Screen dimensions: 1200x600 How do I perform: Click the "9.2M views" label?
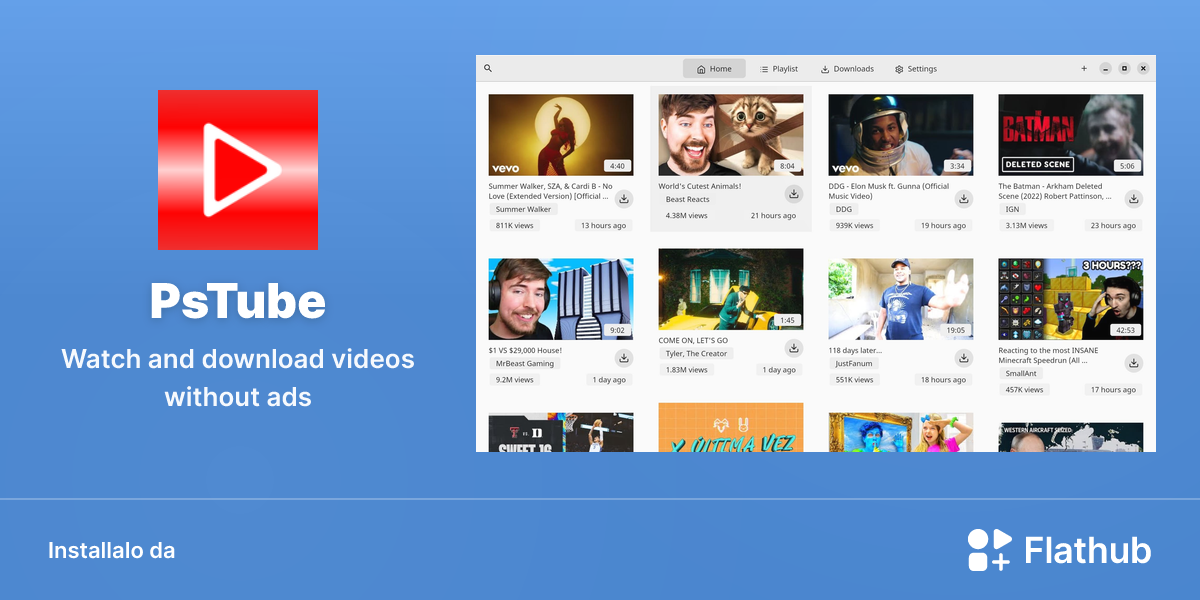tap(516, 380)
